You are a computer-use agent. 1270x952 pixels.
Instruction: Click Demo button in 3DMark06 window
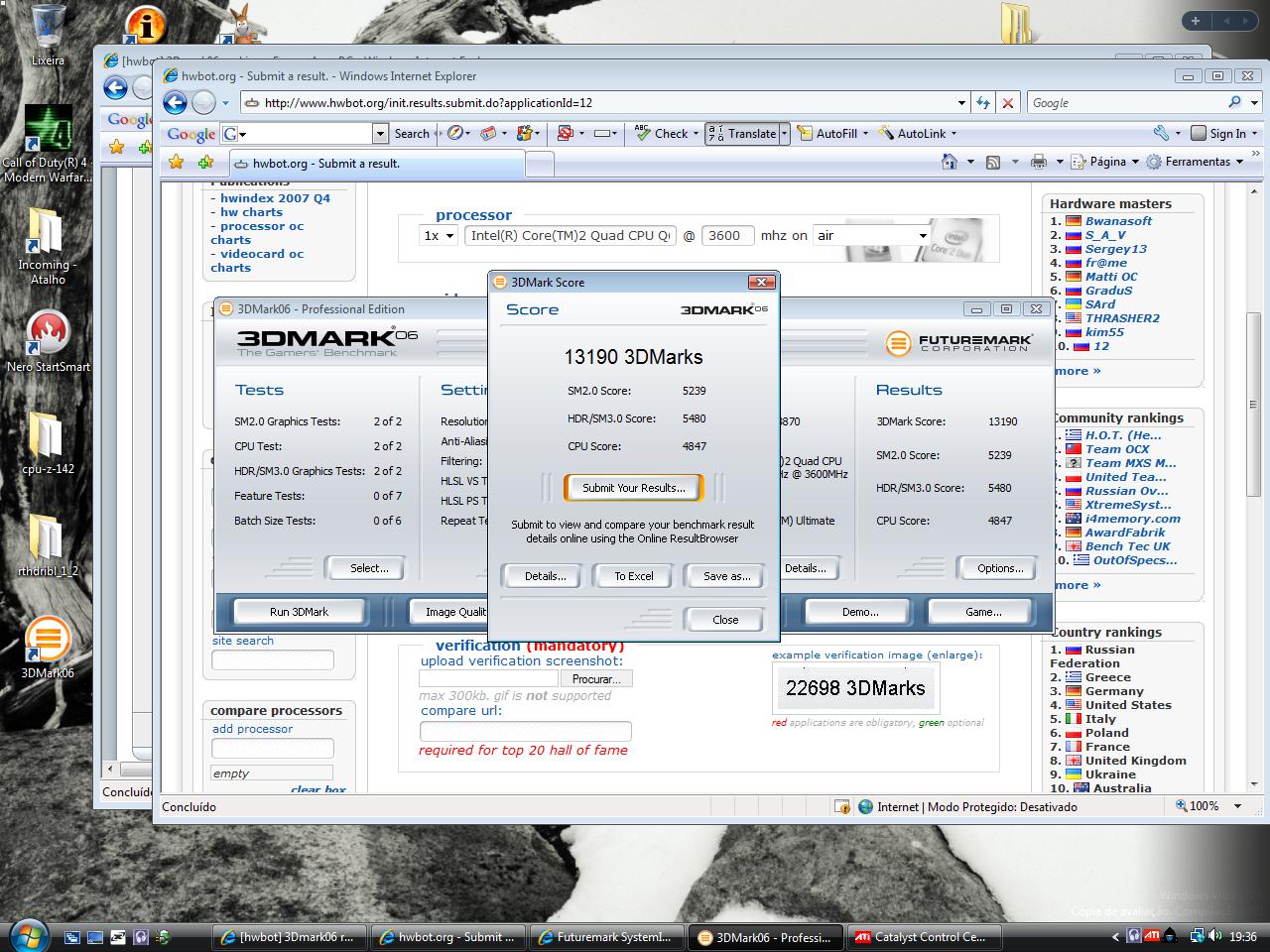pos(860,612)
